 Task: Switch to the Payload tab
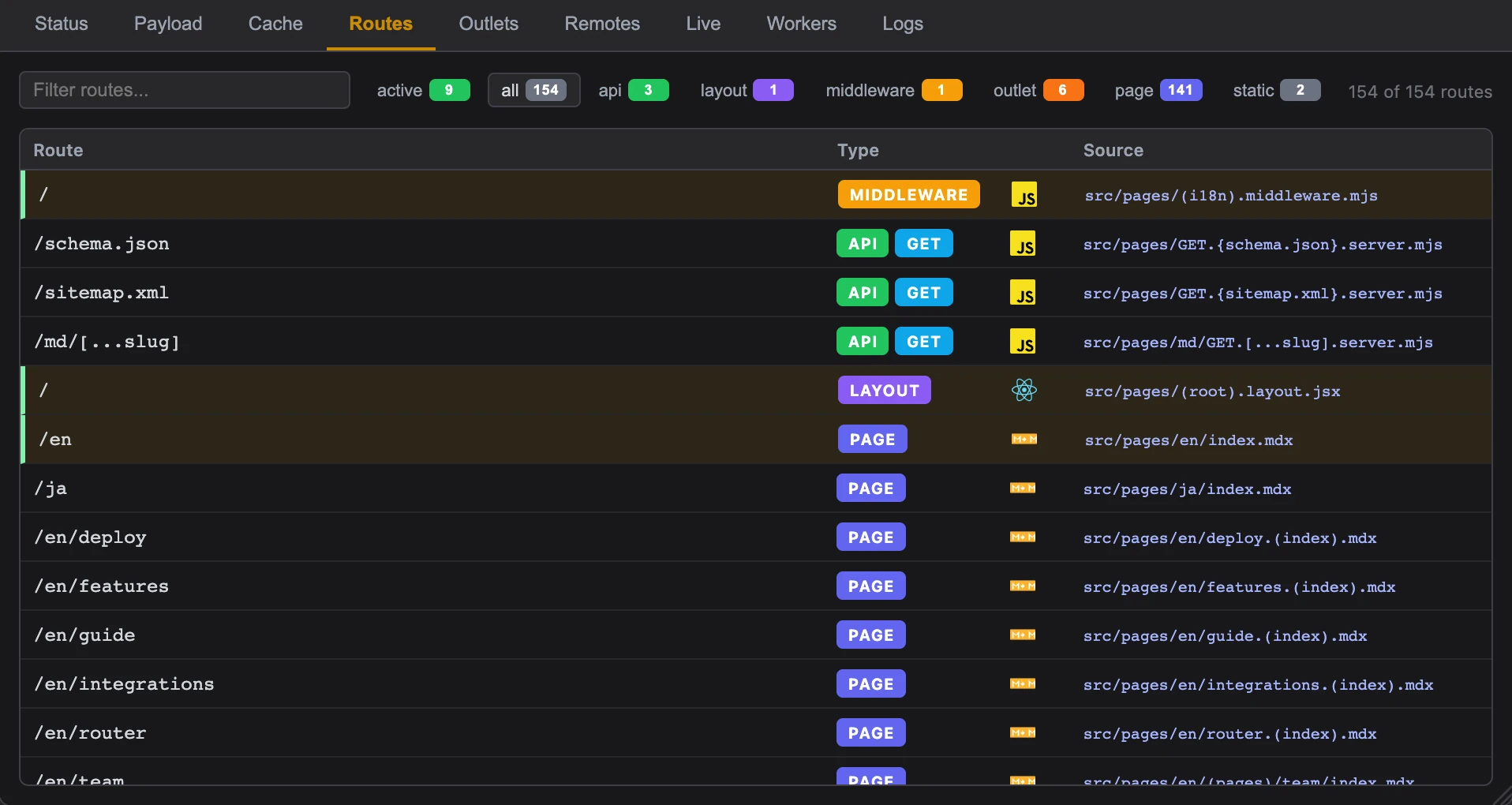(x=168, y=24)
